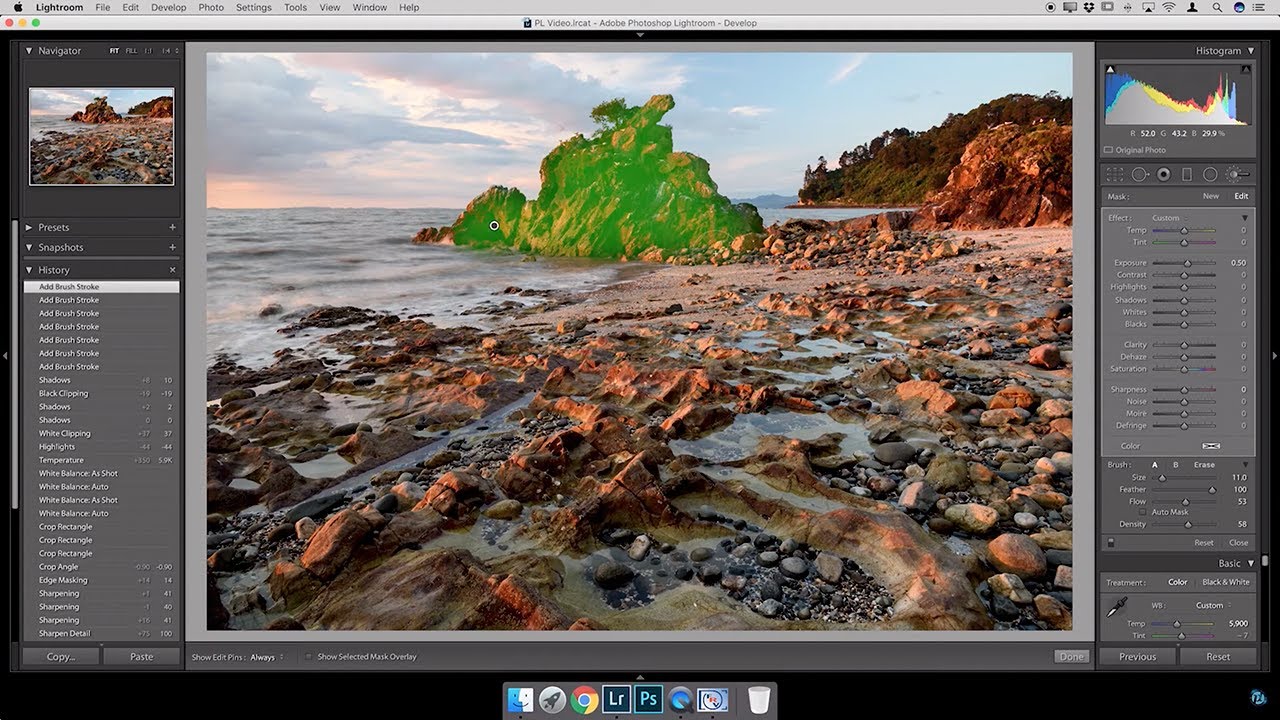Open Trash in the Dock
This screenshot has height=720, width=1280.
tap(759, 699)
